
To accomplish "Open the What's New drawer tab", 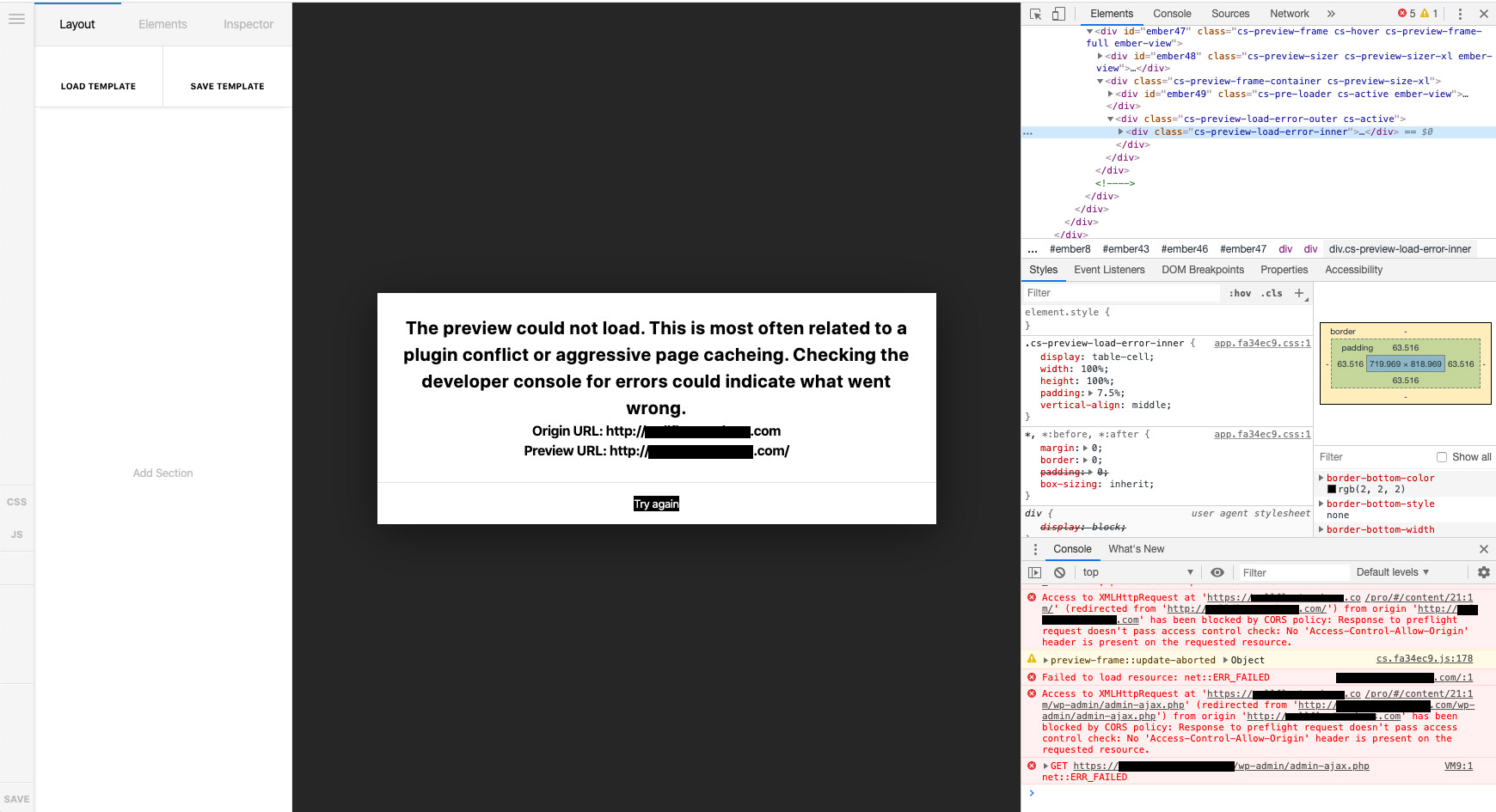I will coord(1137,549).
